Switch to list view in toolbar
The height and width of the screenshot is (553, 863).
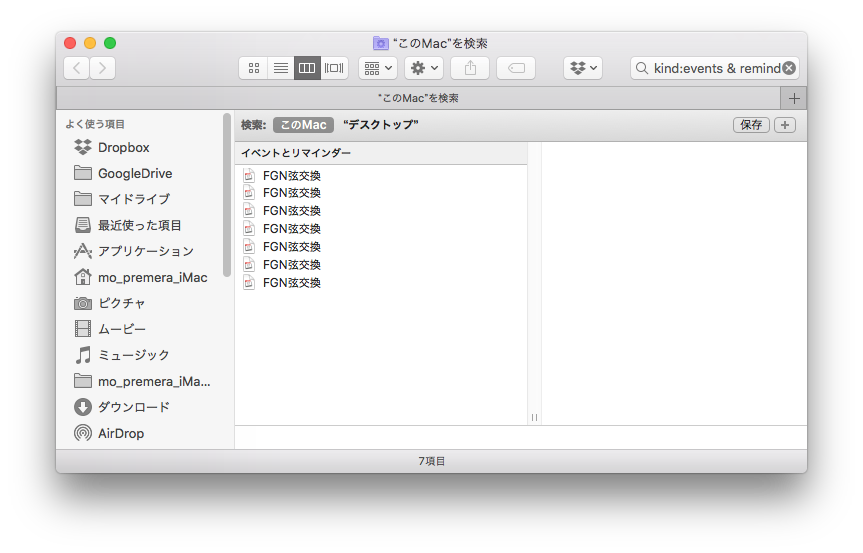(x=281, y=68)
